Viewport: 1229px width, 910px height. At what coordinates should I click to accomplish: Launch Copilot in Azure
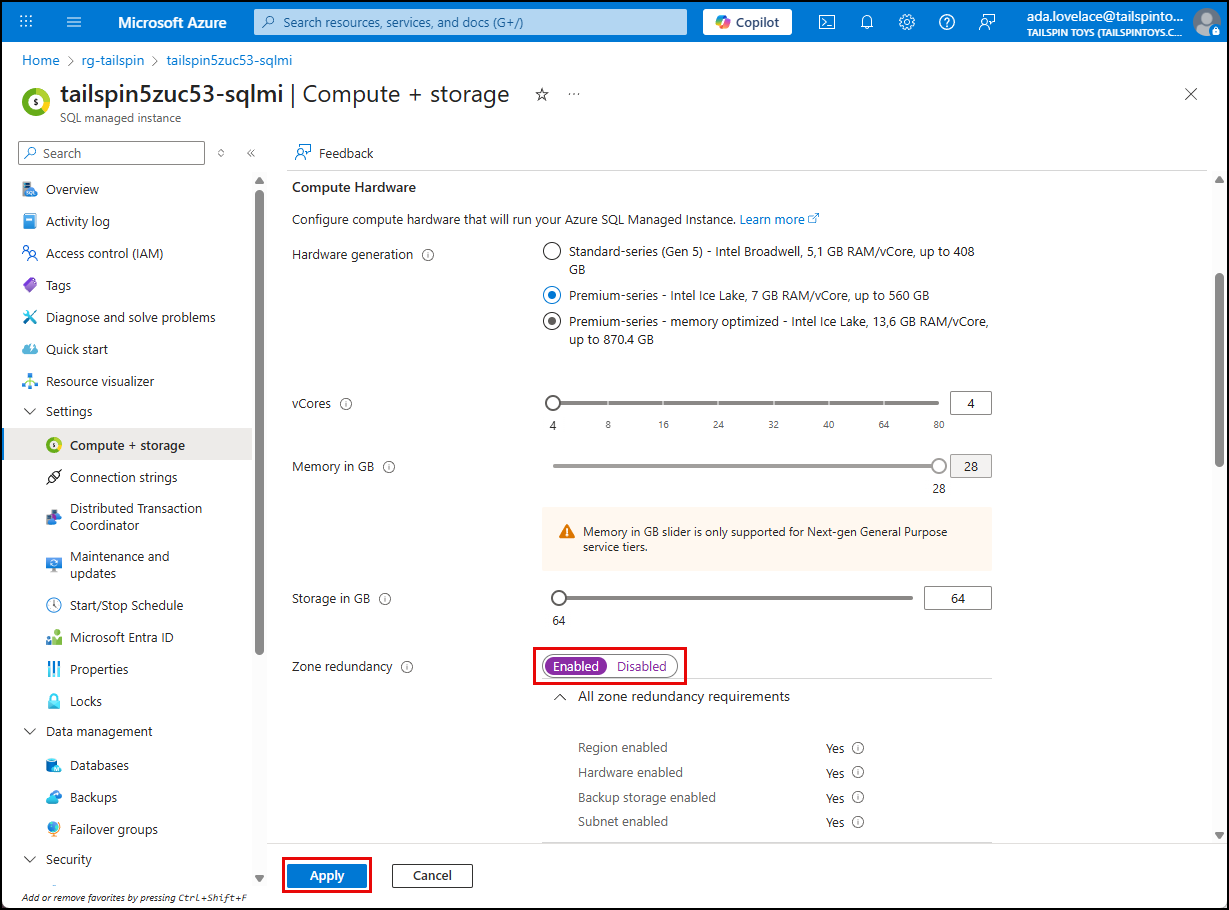746,21
